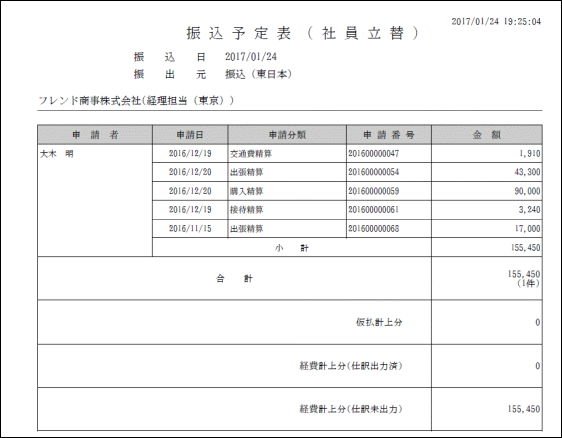Select application number 201600000047

coord(373,153)
